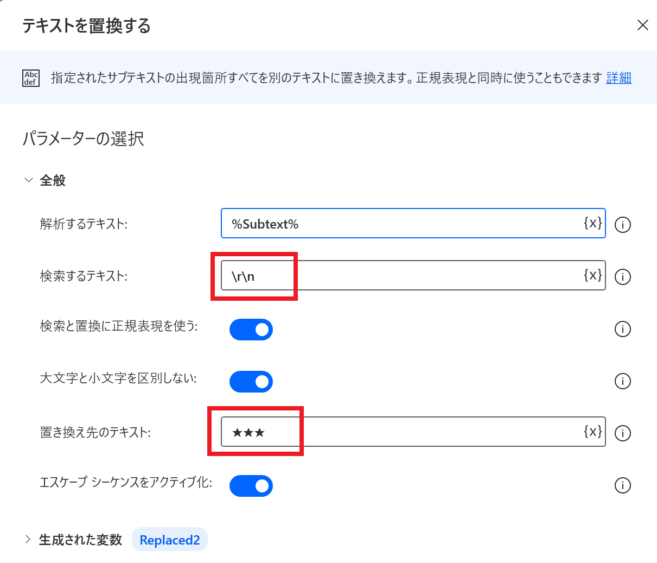Disable 検索と置換に正規表現を使う toggle
Viewport: 657px width, 563px height.
pyautogui.click(x=251, y=330)
